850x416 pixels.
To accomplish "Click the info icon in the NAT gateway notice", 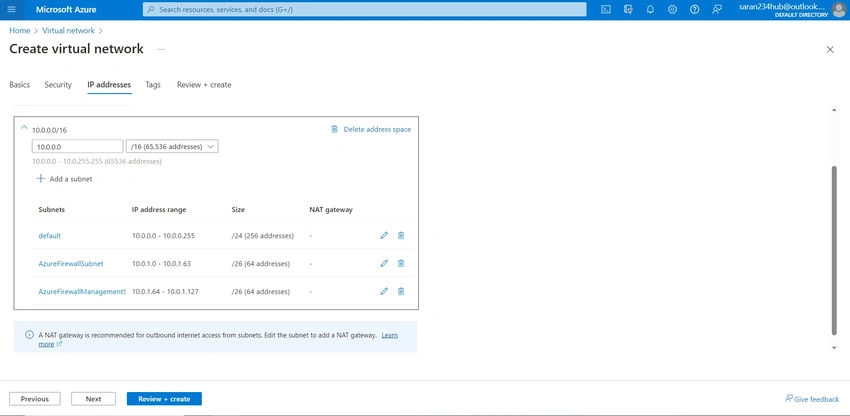I will [29, 335].
